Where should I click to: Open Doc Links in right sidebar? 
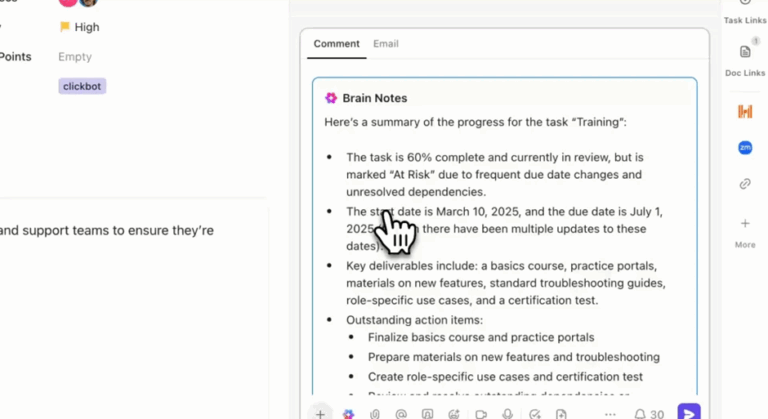pyautogui.click(x=745, y=59)
